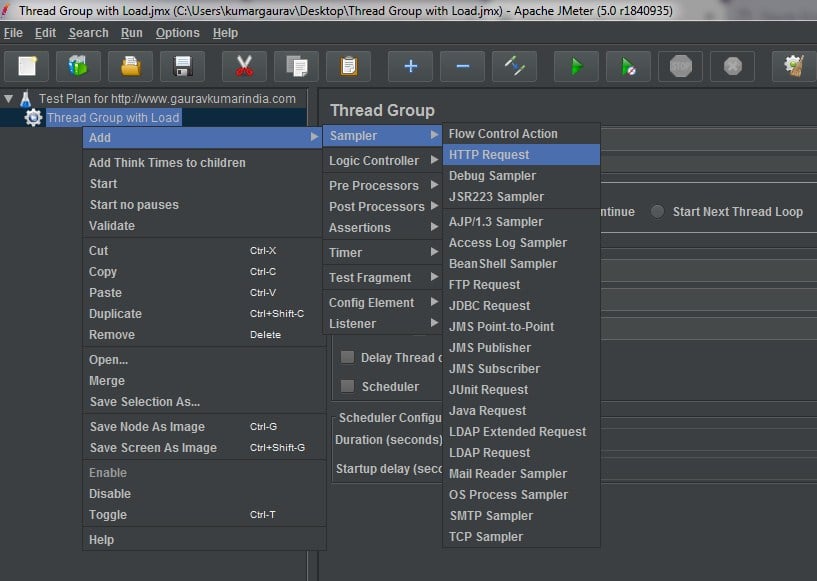Choose HTTP Request from Sampler submenu
This screenshot has width=817, height=581.
[x=489, y=155]
